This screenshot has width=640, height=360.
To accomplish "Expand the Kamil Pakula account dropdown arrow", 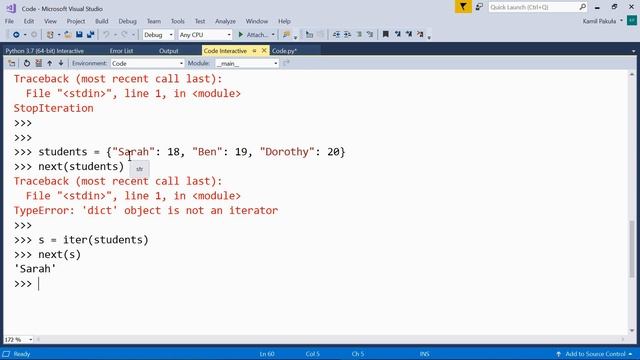I will [x=621, y=21].
